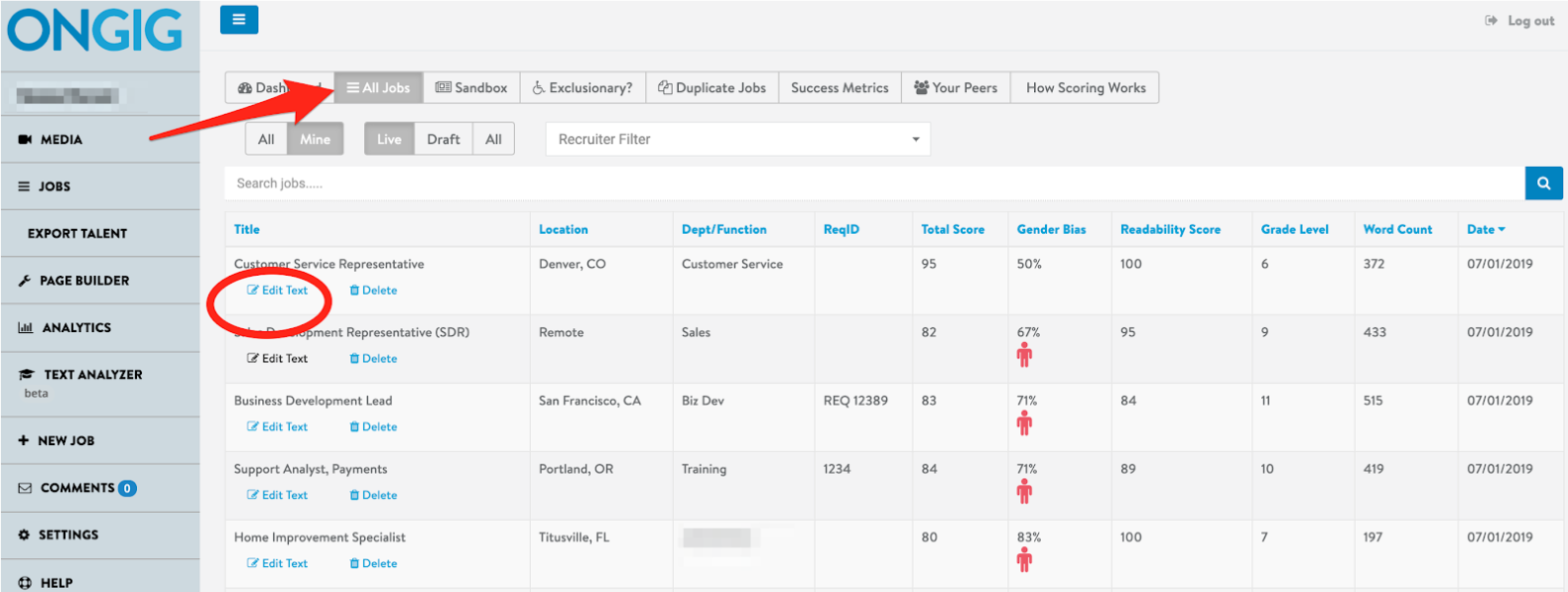The image size is (1568, 592).
Task: Switch to the Exclusionary? tab
Action: 583,87
